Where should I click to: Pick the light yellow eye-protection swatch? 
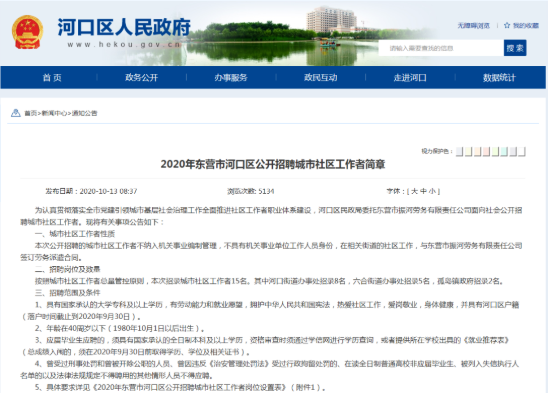coord(469,151)
